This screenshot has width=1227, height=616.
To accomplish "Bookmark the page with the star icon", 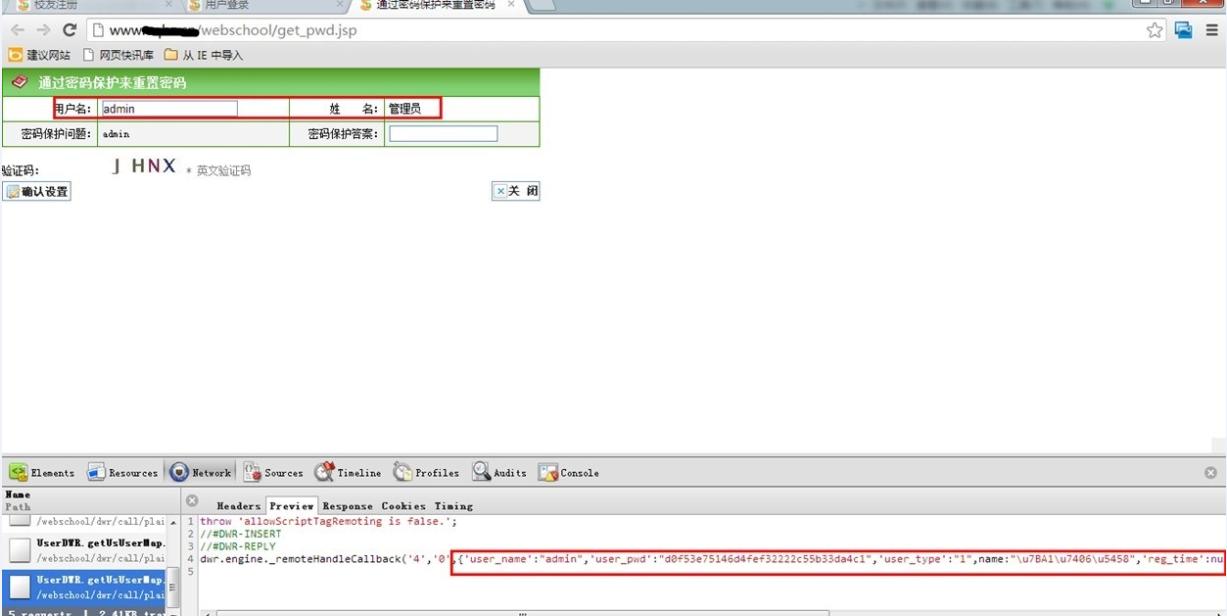I will coord(1155,30).
